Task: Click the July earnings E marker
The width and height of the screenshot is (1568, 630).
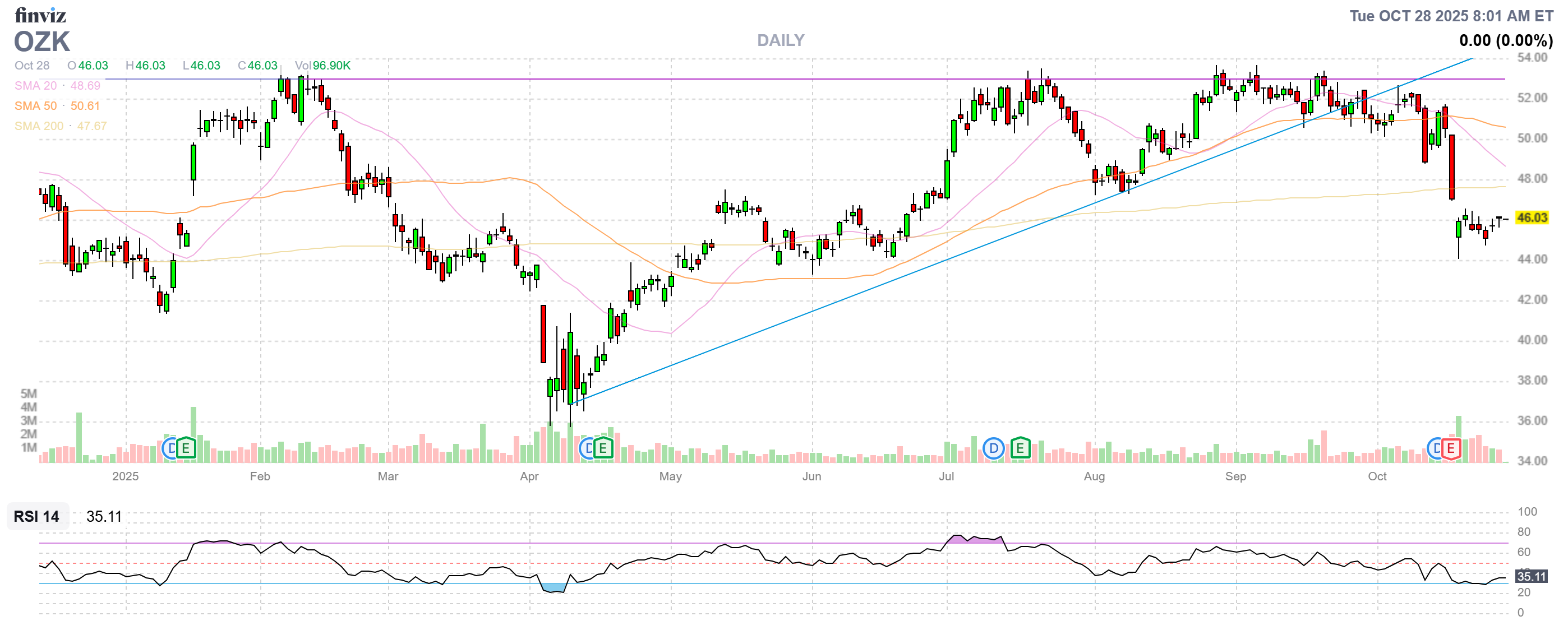Action: [x=1020, y=450]
